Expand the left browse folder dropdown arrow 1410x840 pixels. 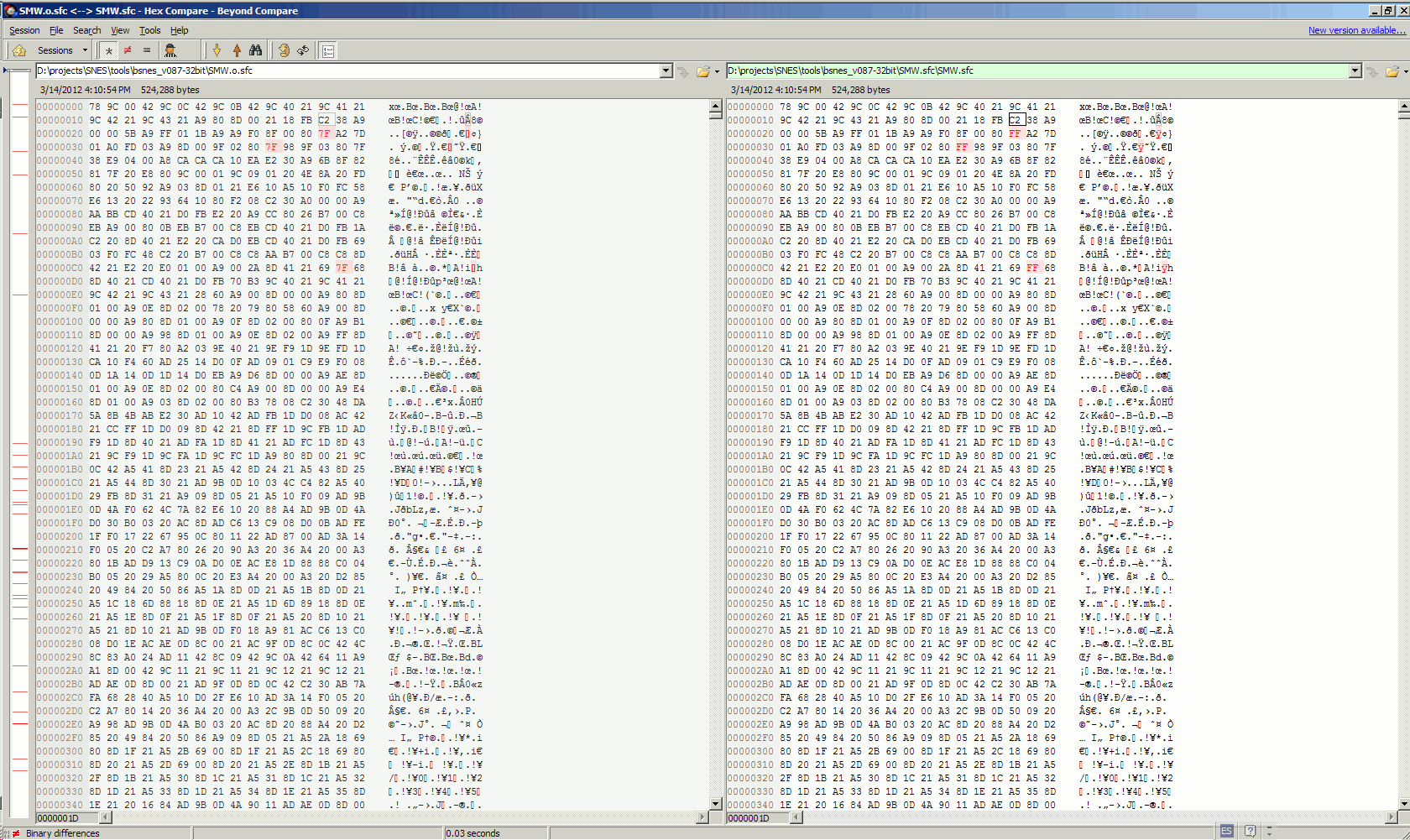tap(717, 71)
